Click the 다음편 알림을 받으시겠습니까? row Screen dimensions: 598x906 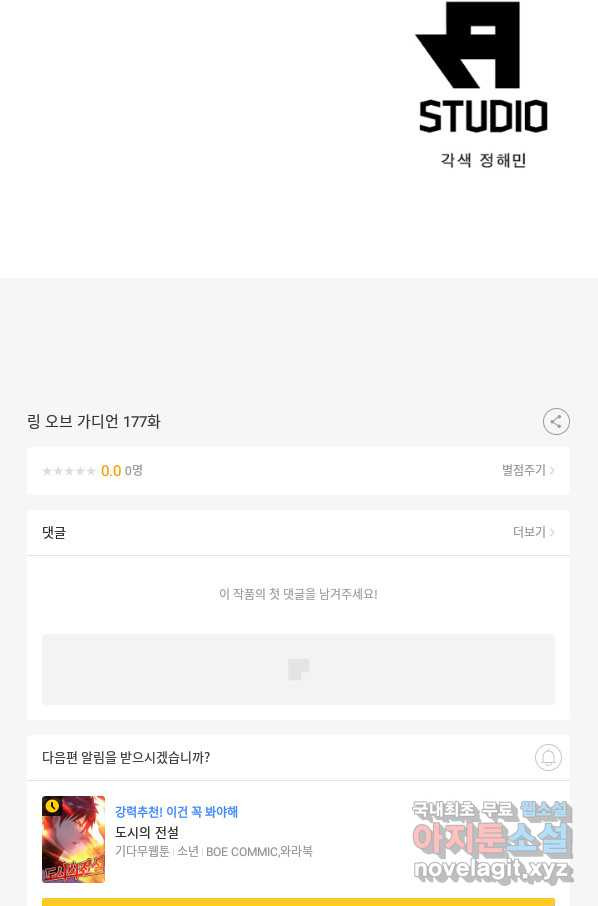[x=298, y=758]
